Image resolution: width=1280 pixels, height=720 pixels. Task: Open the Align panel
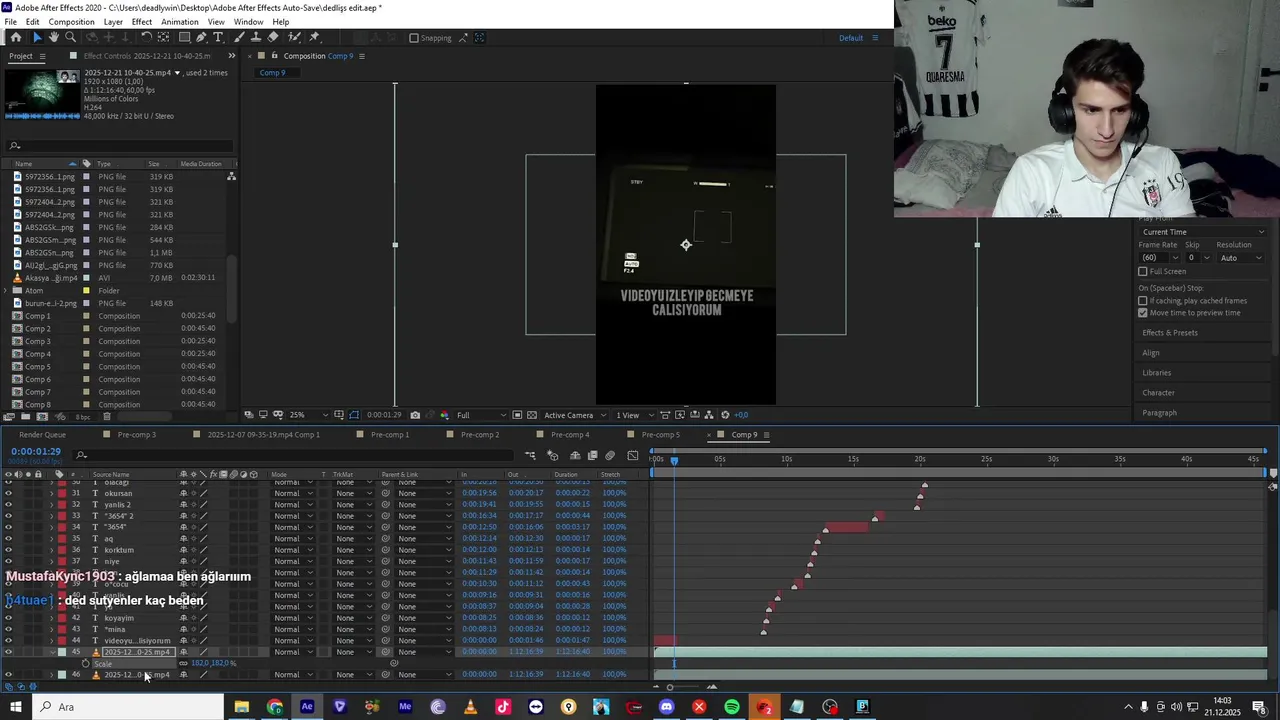[1151, 353]
